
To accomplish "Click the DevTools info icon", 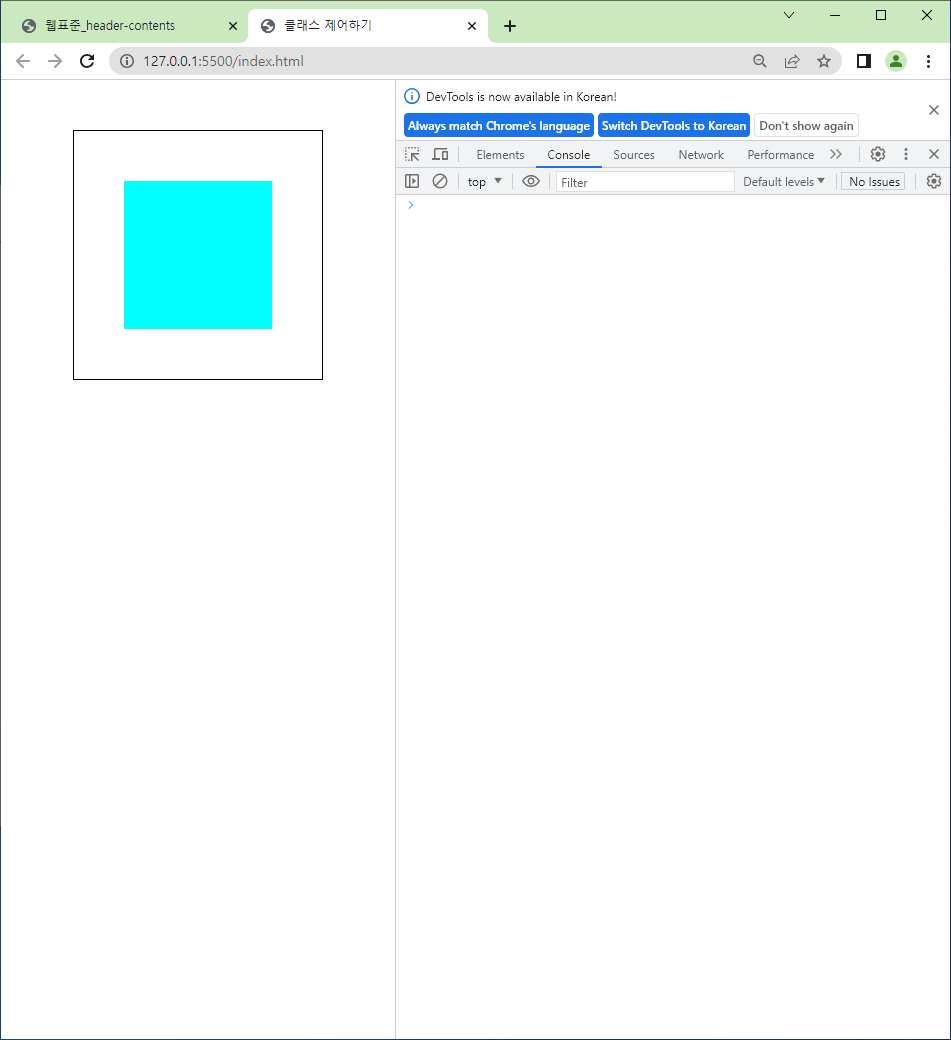I will click(x=412, y=96).
